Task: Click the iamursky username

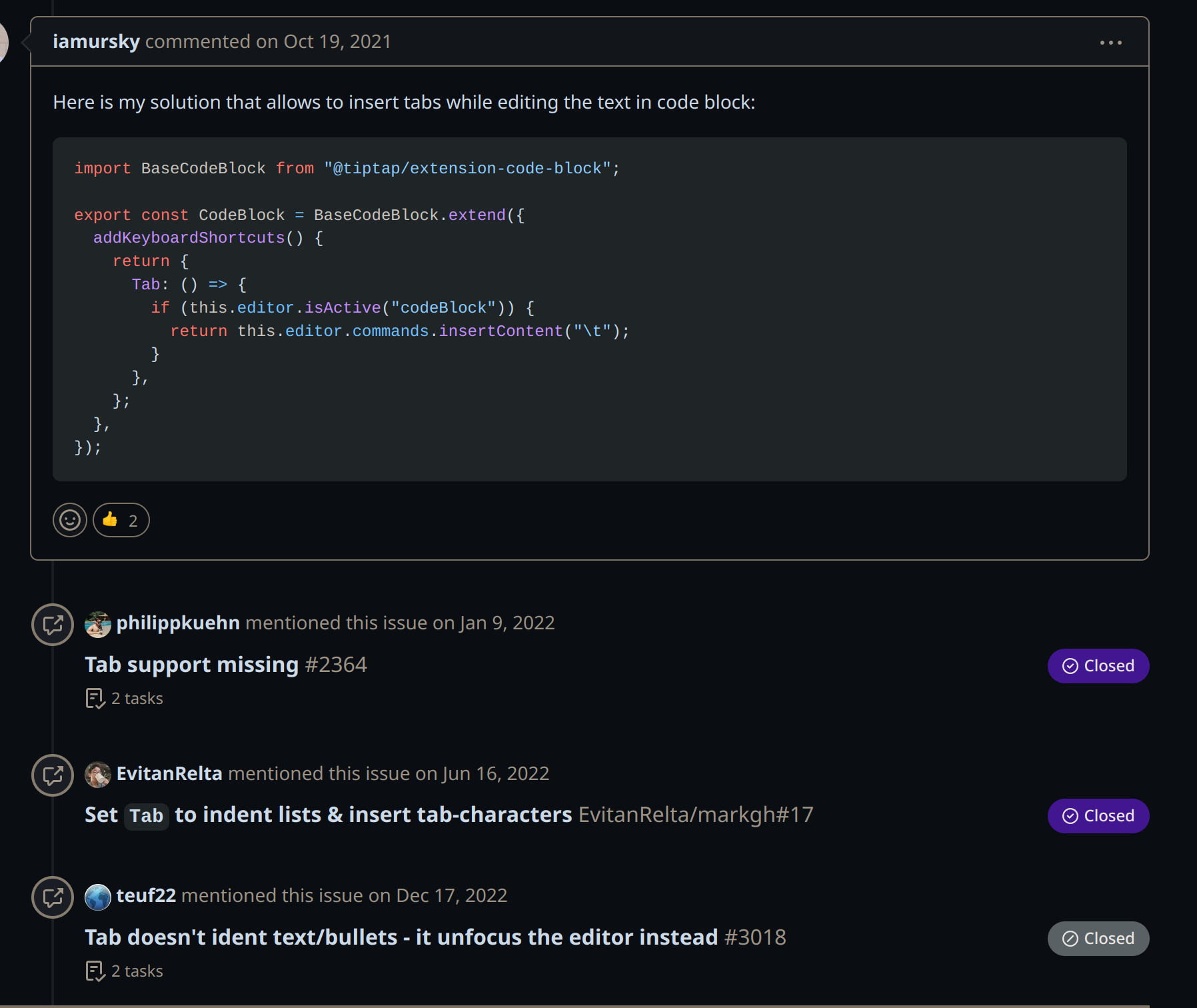Action: pyautogui.click(x=97, y=41)
